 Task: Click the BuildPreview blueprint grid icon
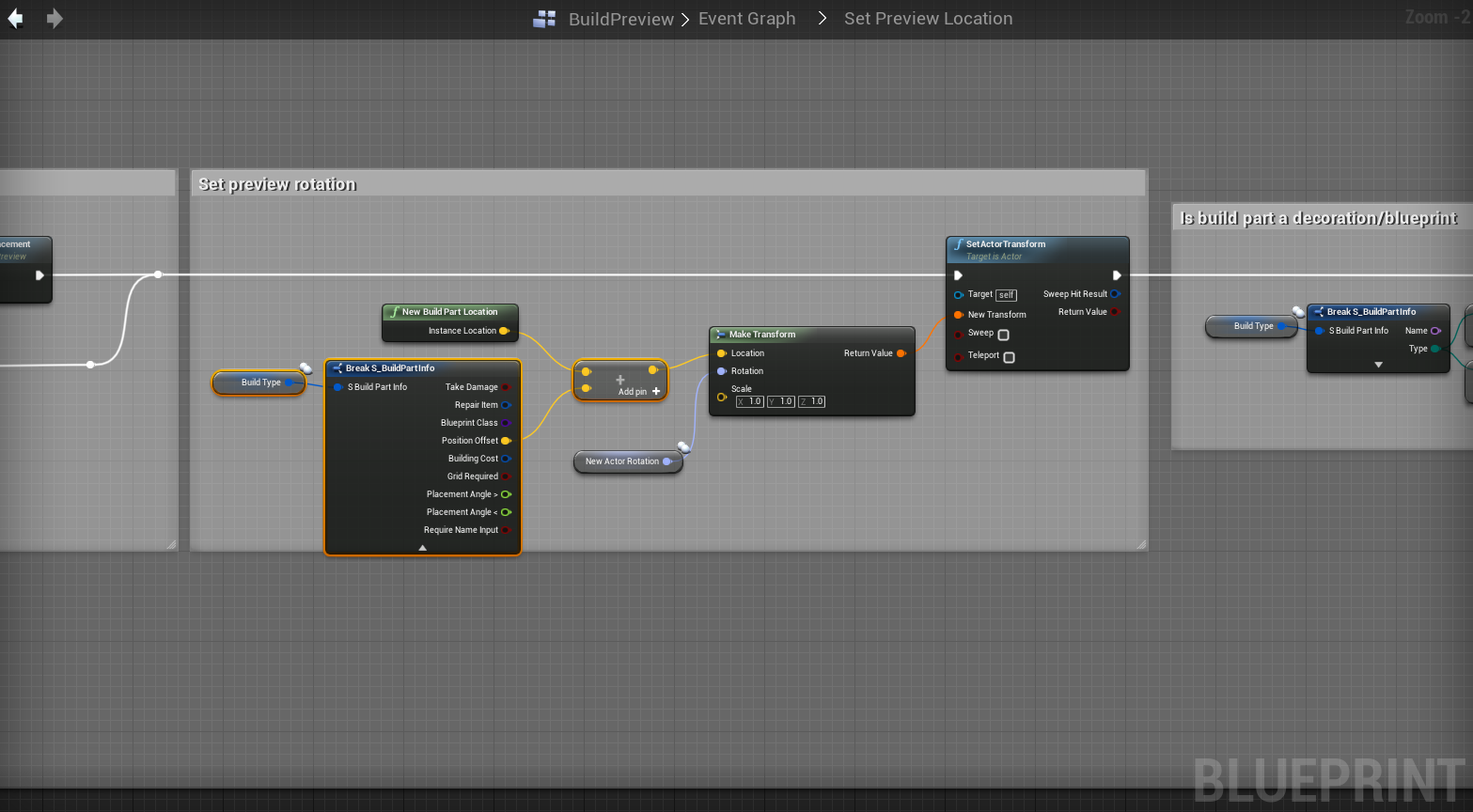click(x=544, y=19)
